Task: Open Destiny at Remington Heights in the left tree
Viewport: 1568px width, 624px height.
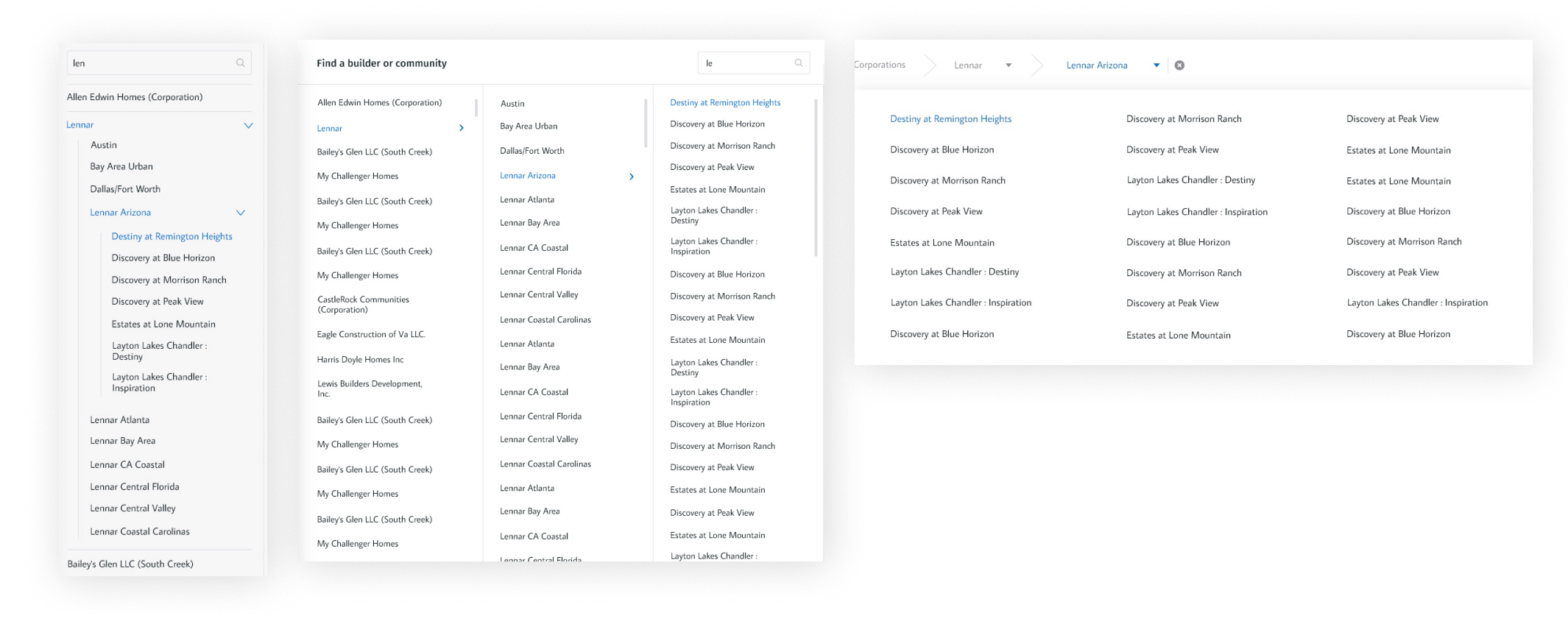Action: pos(172,236)
